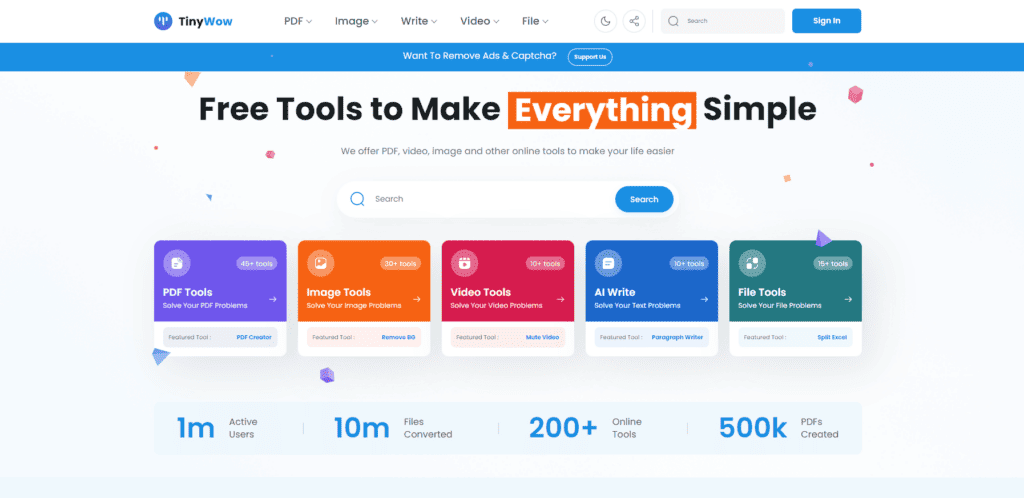Screen dimensions: 1024x498
Task: Click the PDF Tools heading
Action: point(187,292)
